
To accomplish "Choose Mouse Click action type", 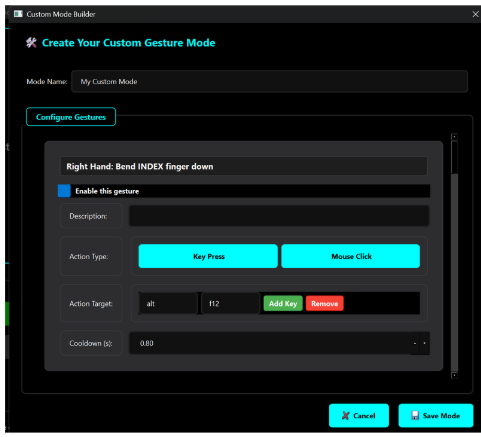I will (351, 256).
